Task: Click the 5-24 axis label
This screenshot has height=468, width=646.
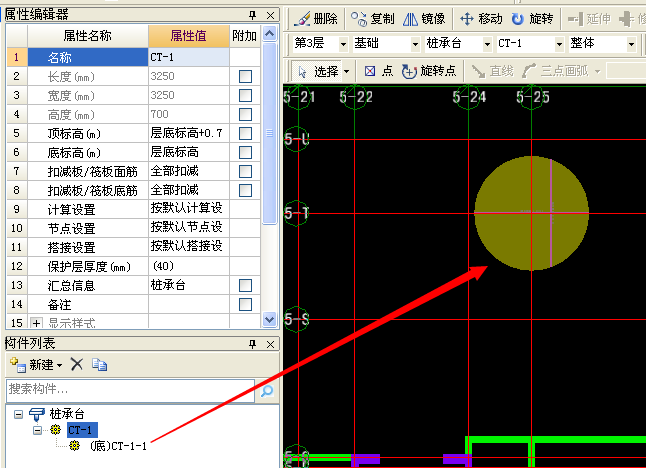Action: pyautogui.click(x=469, y=97)
